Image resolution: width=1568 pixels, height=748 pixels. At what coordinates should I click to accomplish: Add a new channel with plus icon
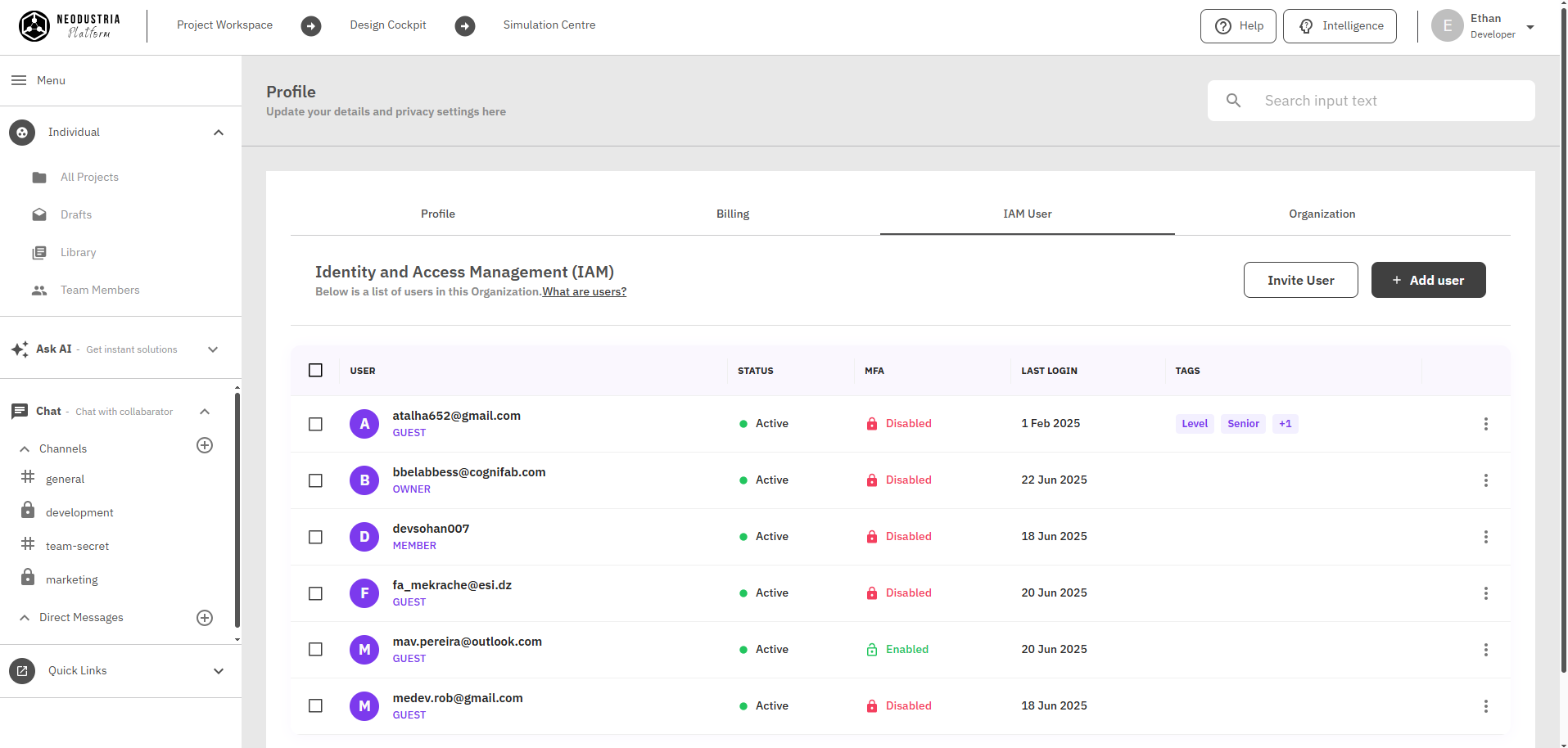(205, 445)
